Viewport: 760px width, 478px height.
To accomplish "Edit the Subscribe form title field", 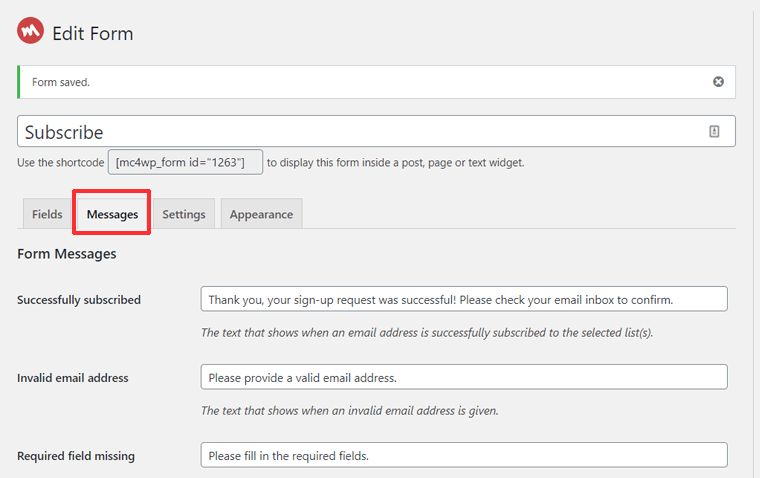I will point(376,131).
